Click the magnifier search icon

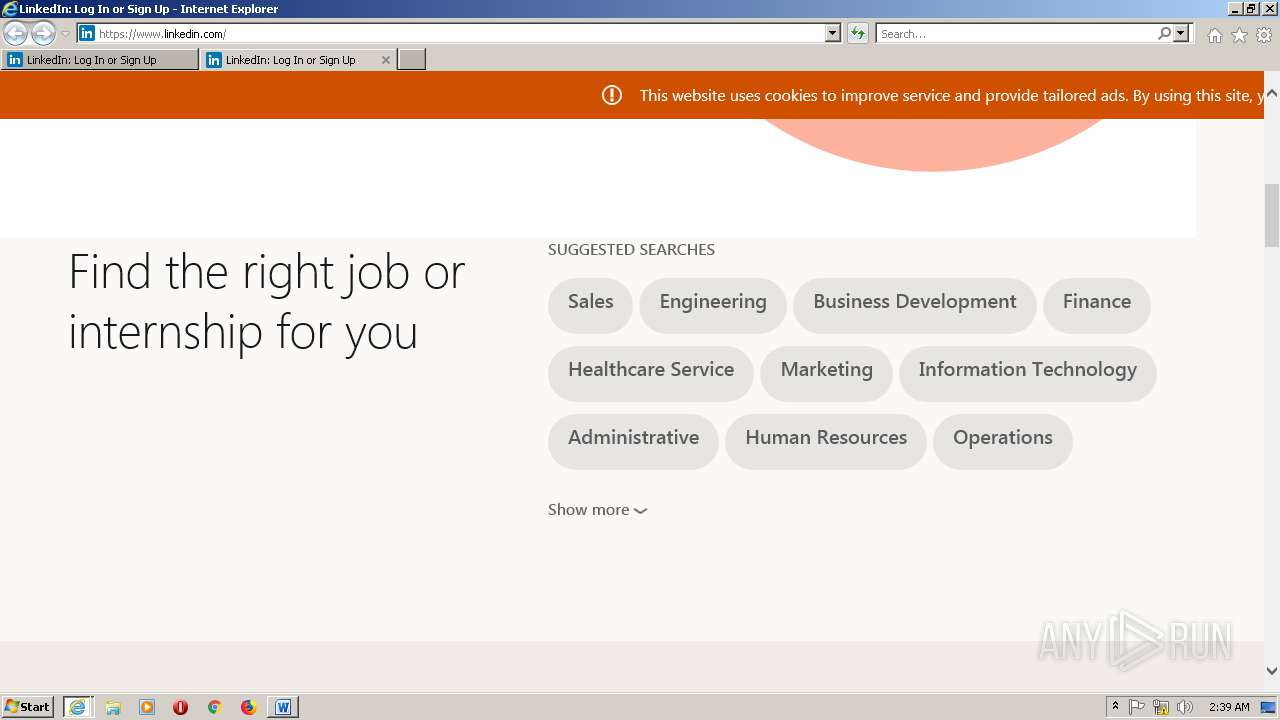(x=1164, y=33)
